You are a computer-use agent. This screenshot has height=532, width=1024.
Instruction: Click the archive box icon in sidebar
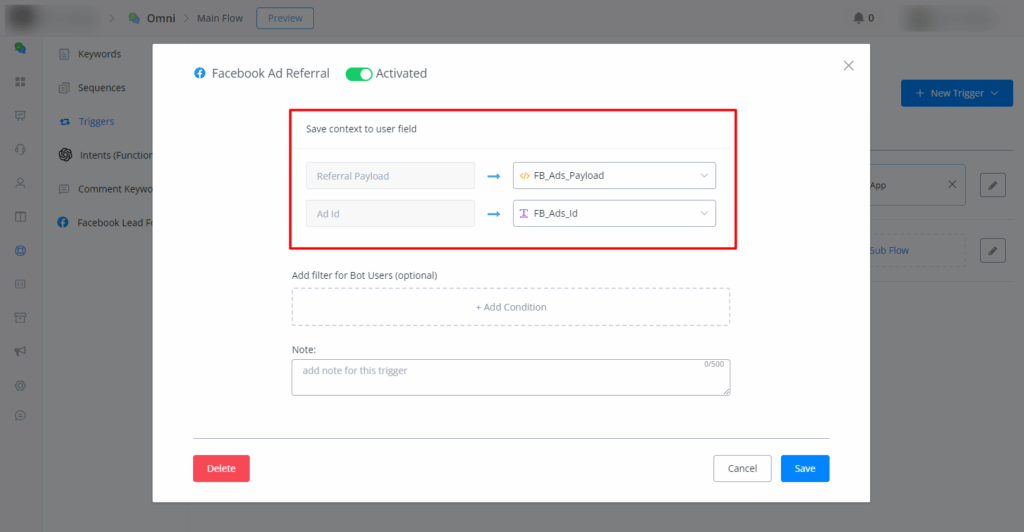(x=20, y=317)
